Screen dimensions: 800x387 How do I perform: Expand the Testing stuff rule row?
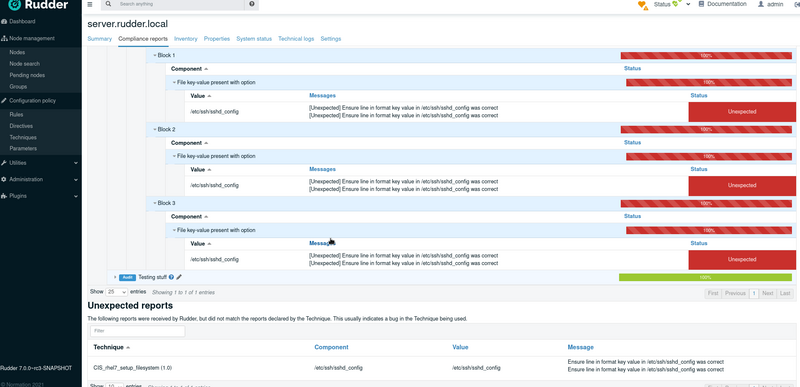coord(115,277)
